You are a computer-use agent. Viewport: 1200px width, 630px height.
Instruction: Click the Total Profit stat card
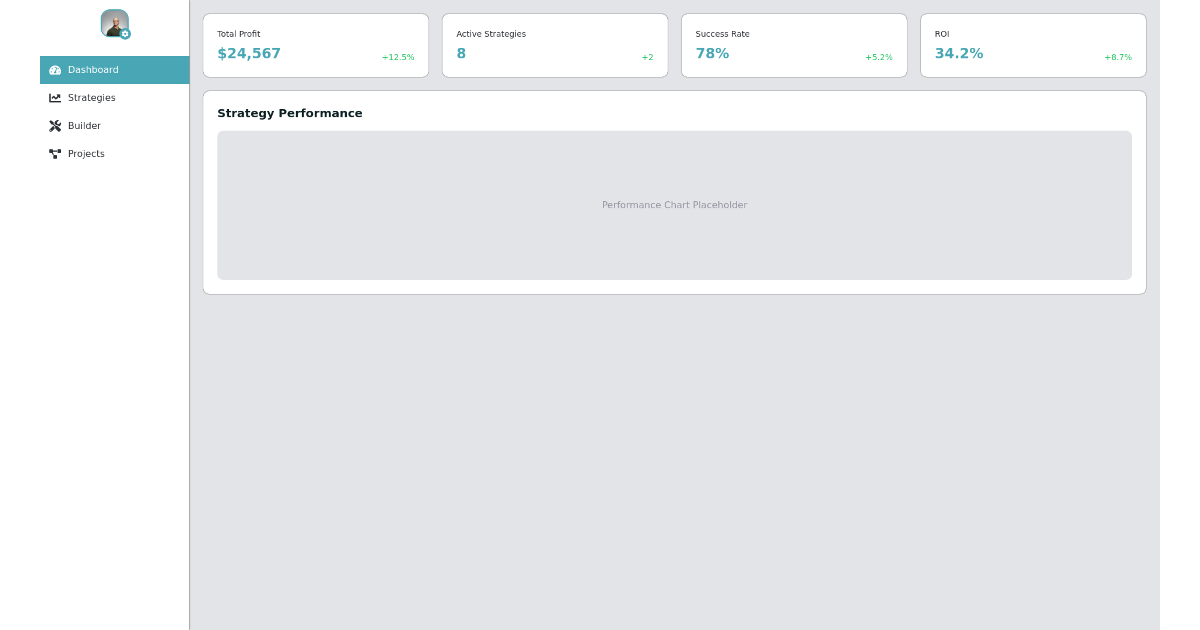[316, 45]
